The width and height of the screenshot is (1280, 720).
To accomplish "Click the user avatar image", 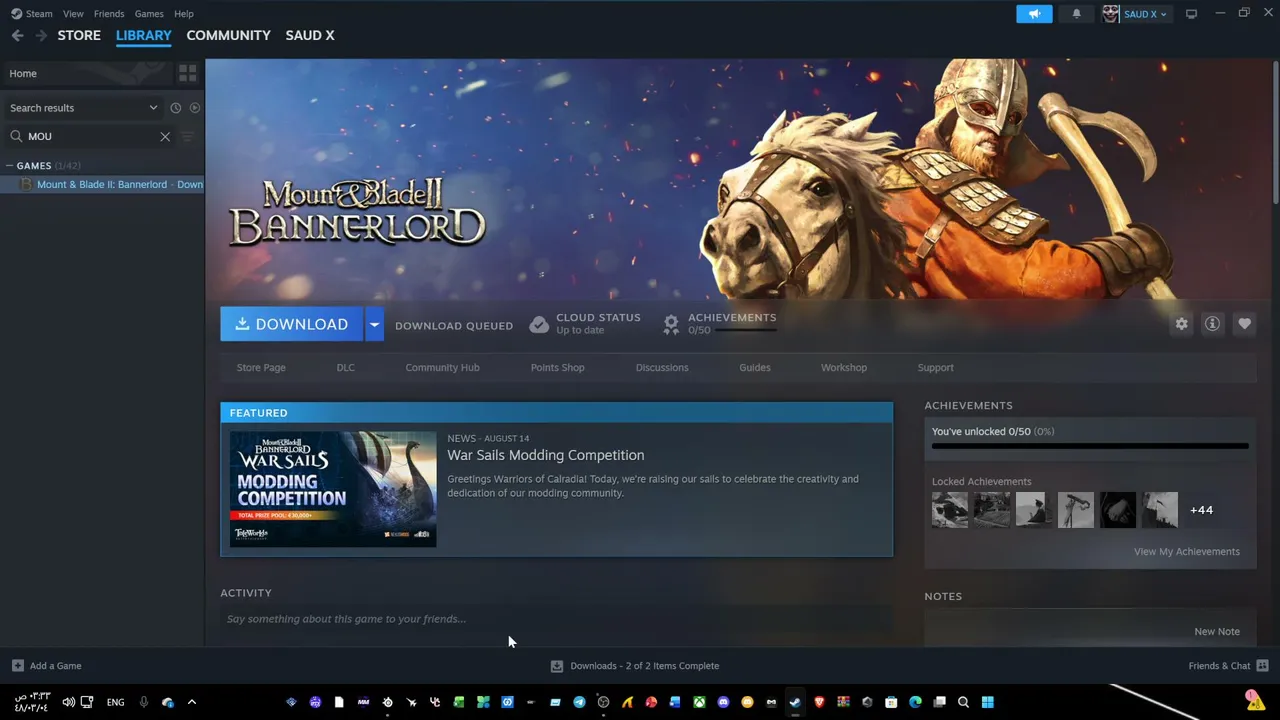I will pos(1111,14).
